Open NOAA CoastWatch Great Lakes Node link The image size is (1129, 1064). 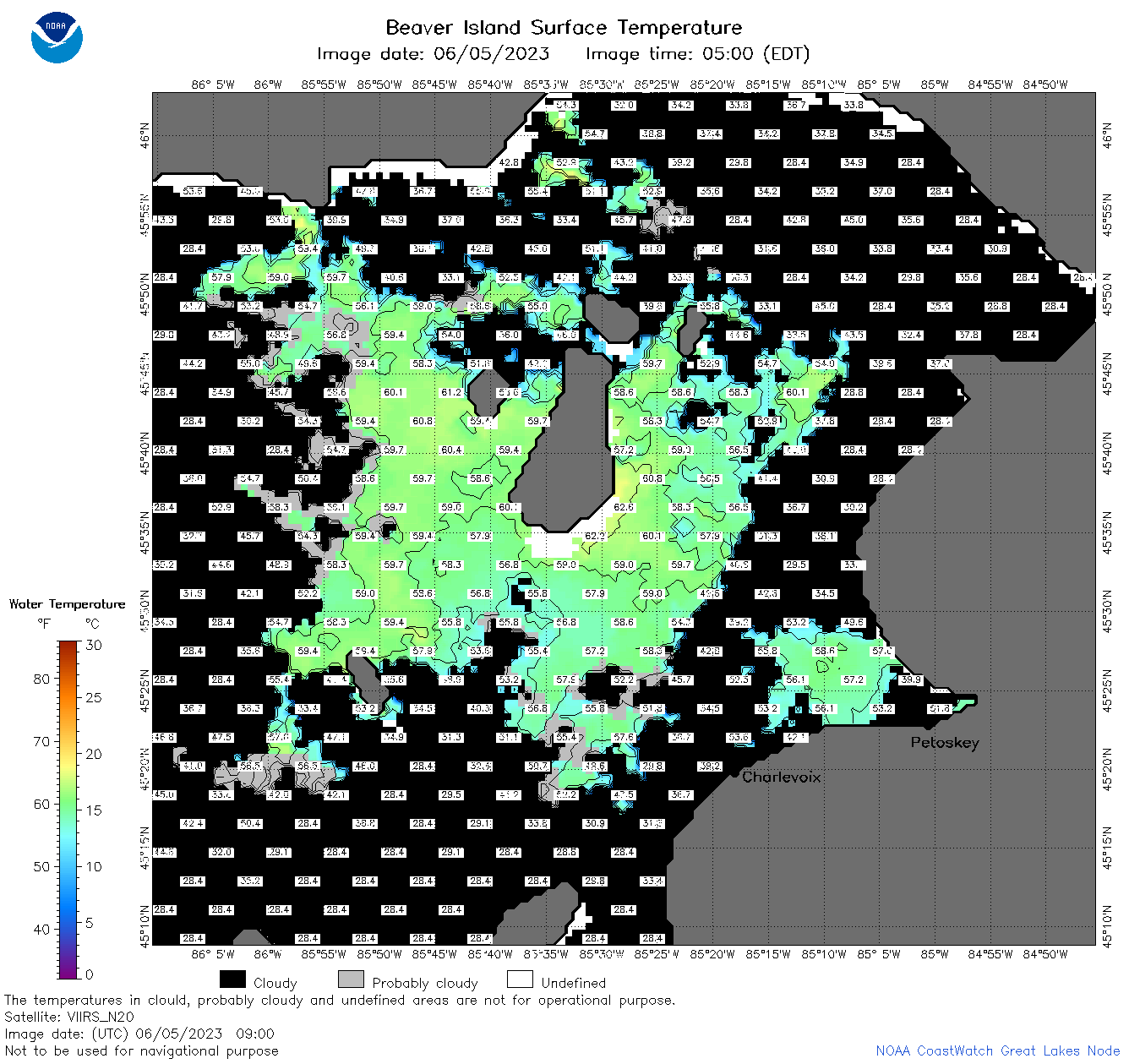[997, 1050]
